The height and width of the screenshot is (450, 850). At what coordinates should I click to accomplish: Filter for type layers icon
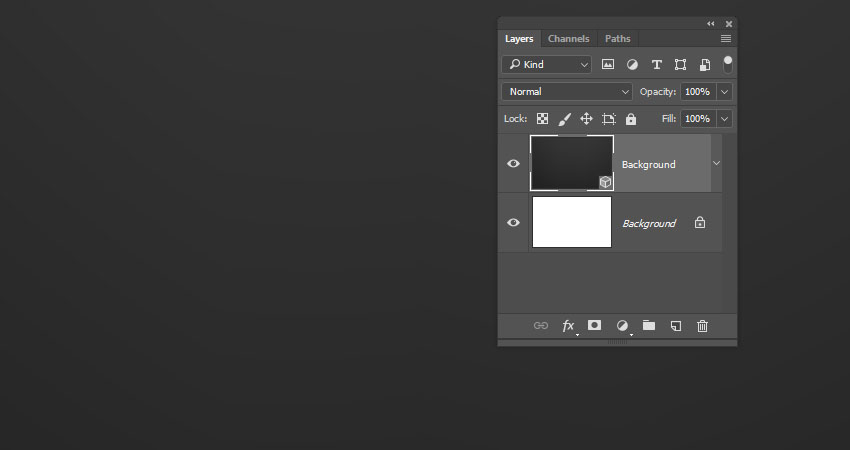click(656, 65)
